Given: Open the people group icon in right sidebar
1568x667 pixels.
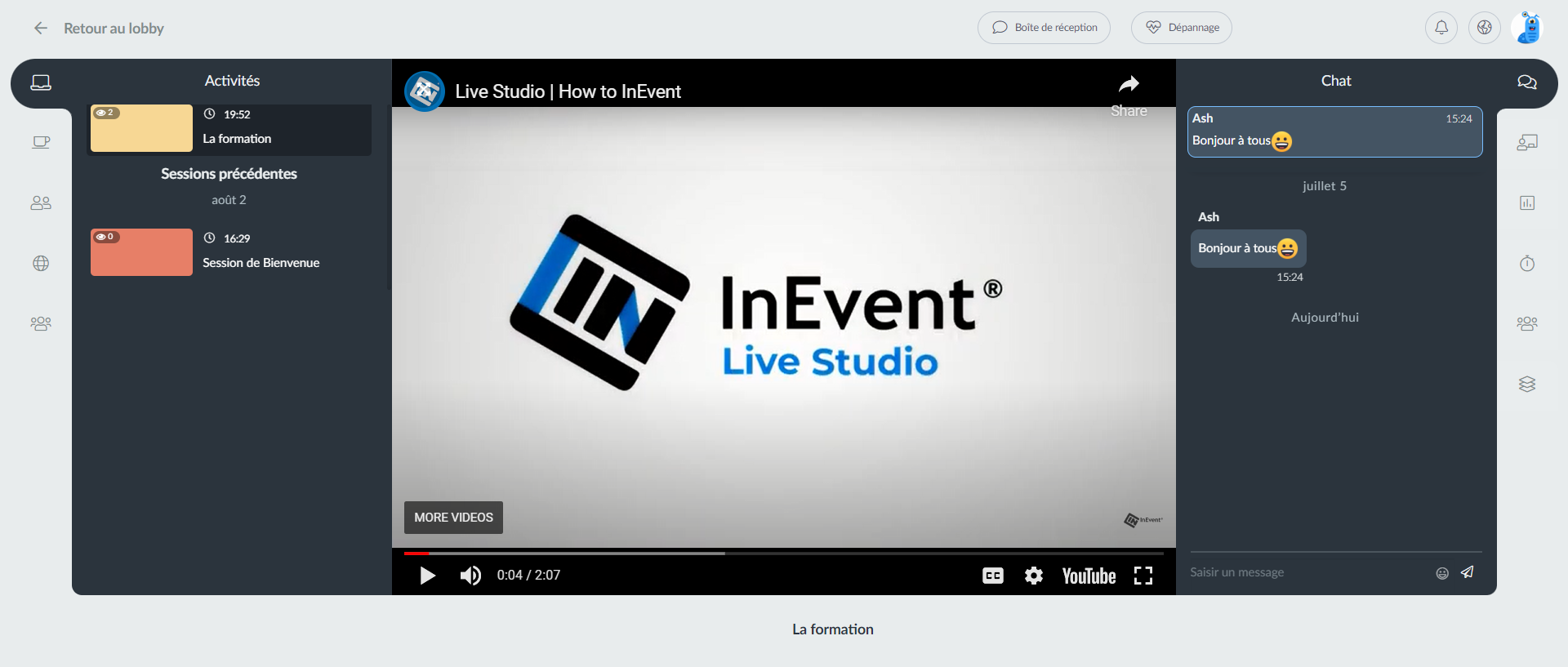Looking at the screenshot, I should tap(1527, 323).
